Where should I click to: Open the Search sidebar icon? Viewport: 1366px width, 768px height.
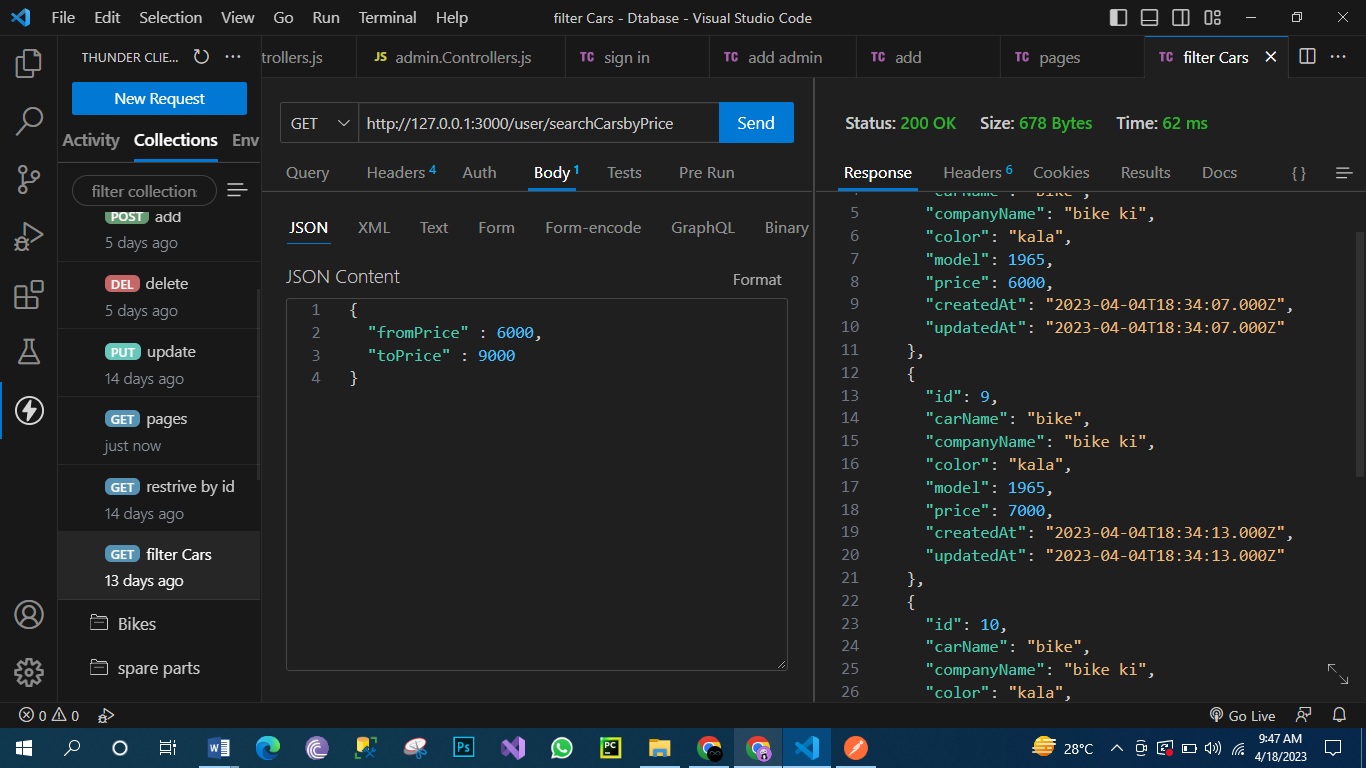pos(28,122)
